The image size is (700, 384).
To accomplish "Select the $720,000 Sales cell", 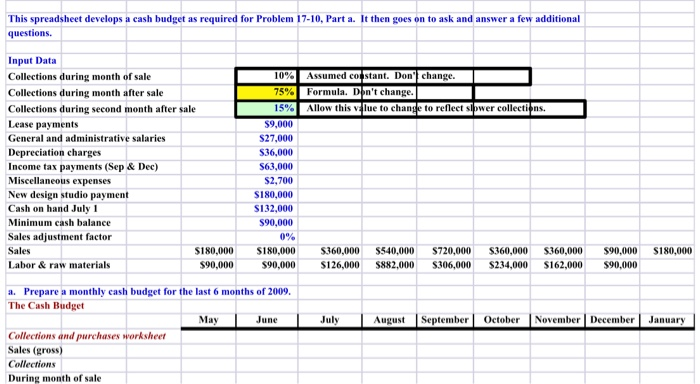I will [451, 251].
